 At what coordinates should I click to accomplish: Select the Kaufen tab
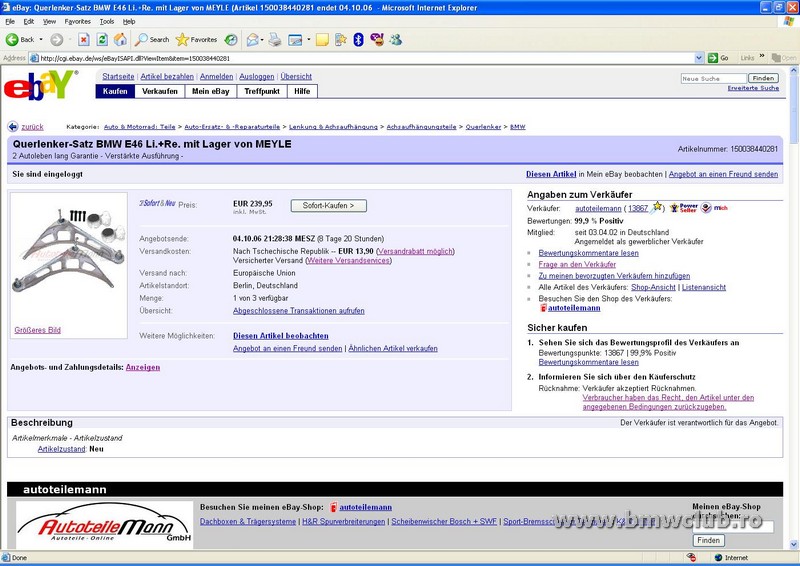[x=115, y=91]
